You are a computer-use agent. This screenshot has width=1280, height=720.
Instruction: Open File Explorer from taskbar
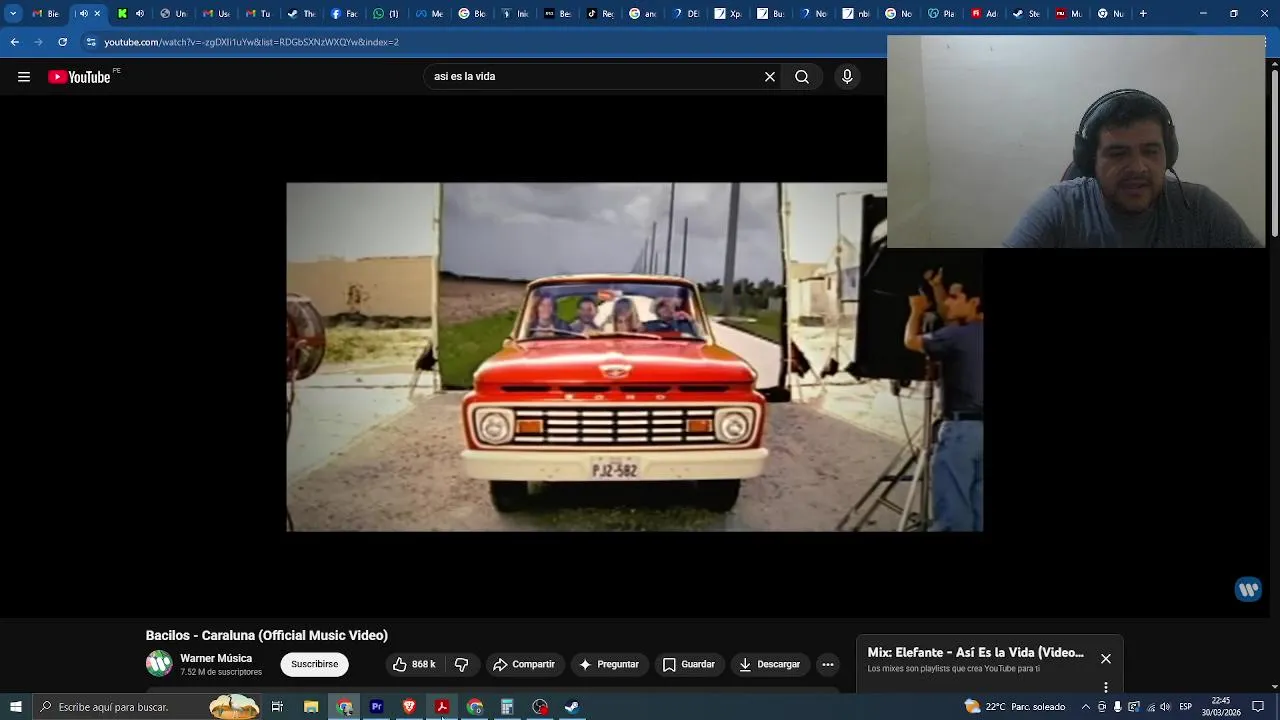tap(311, 707)
